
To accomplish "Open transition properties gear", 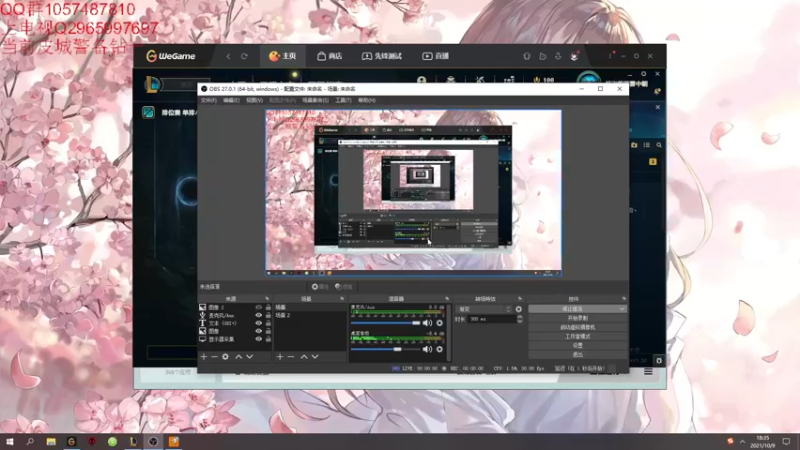I will 518,309.
